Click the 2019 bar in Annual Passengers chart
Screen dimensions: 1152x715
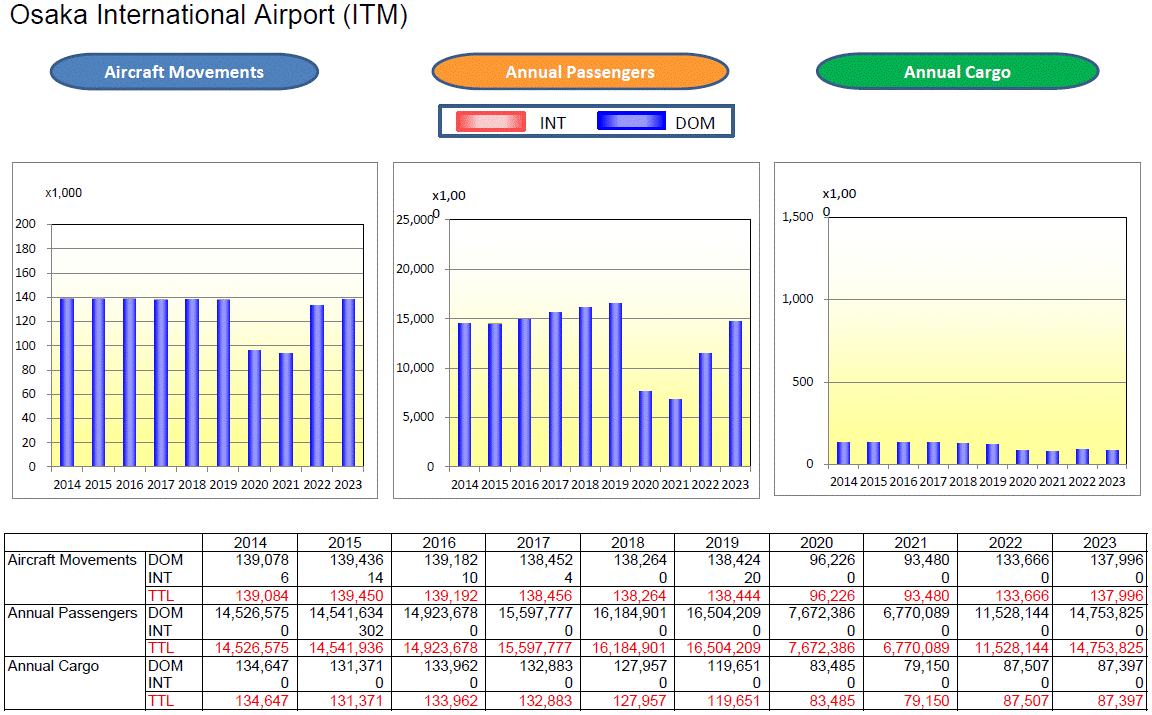pyautogui.click(x=616, y=385)
